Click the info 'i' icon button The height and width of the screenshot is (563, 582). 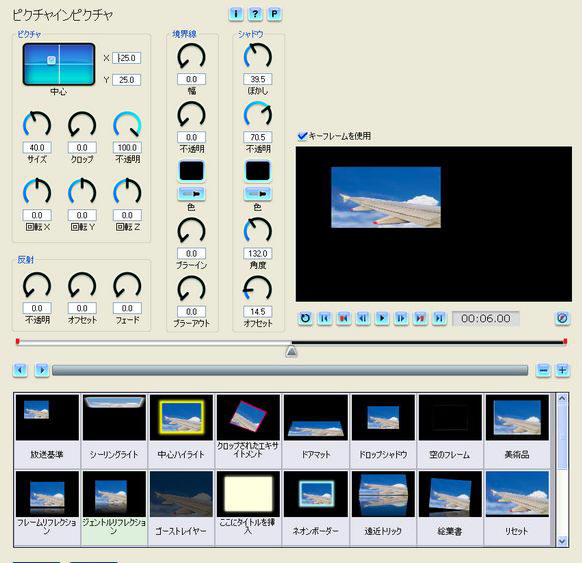tap(236, 14)
